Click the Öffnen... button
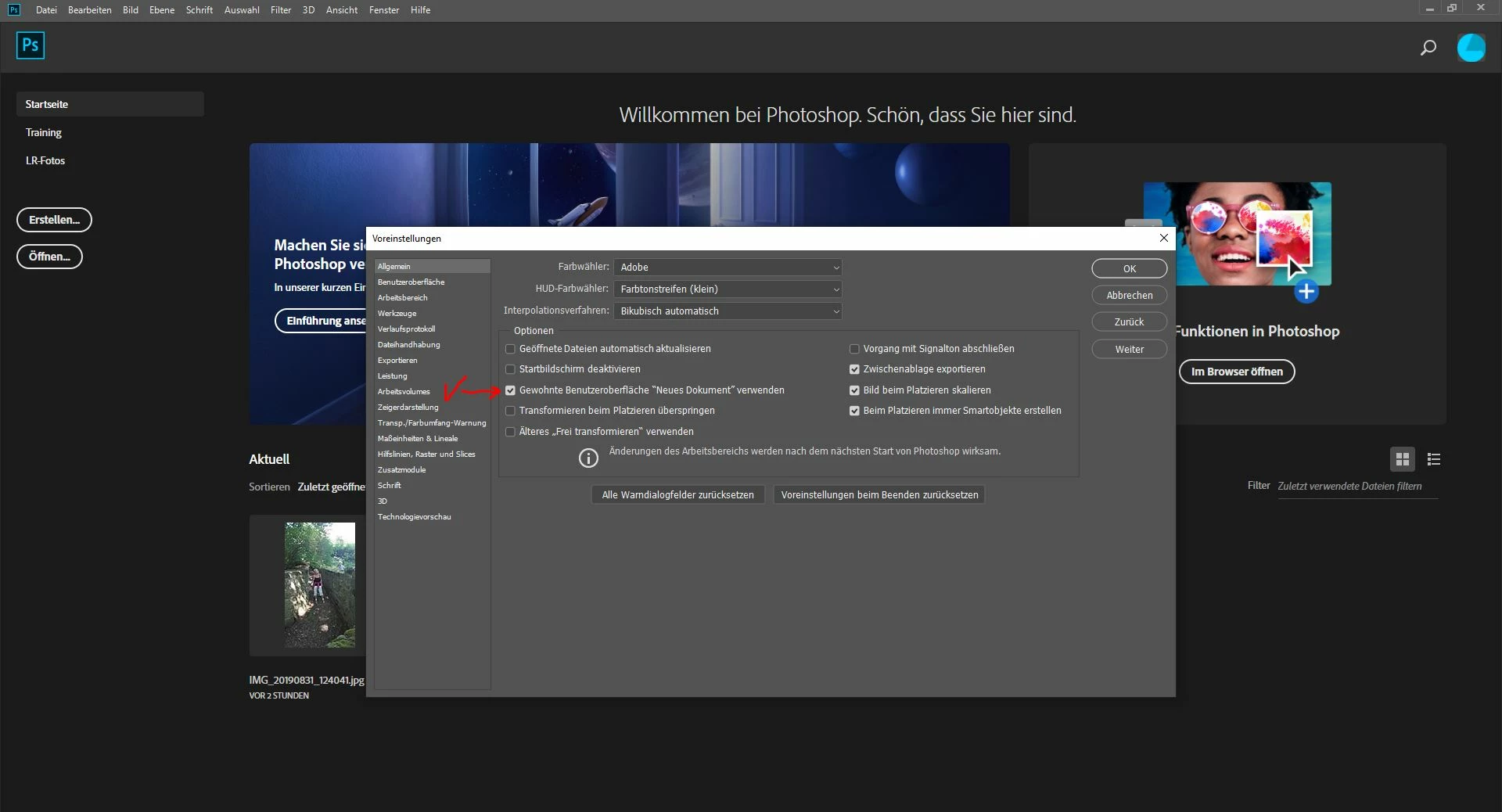Viewport: 1502px width, 812px height. [x=49, y=257]
